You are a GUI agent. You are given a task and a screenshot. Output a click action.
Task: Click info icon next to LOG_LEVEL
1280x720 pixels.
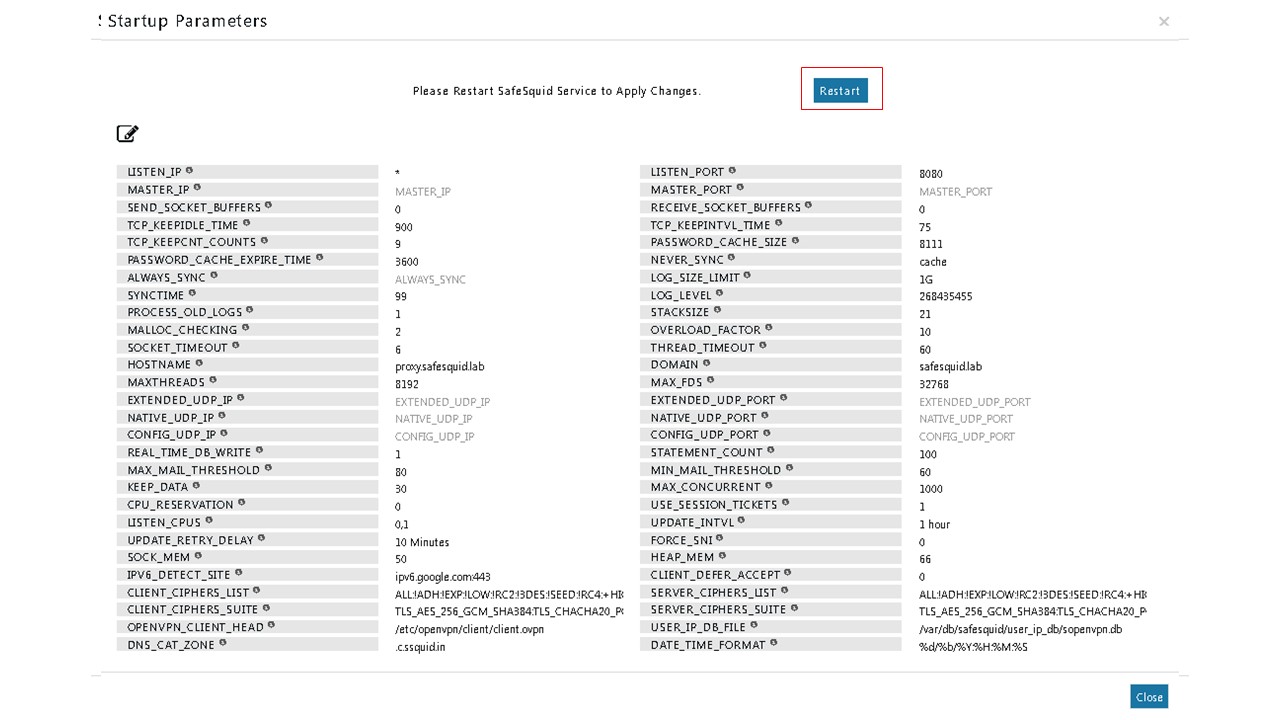coord(720,294)
